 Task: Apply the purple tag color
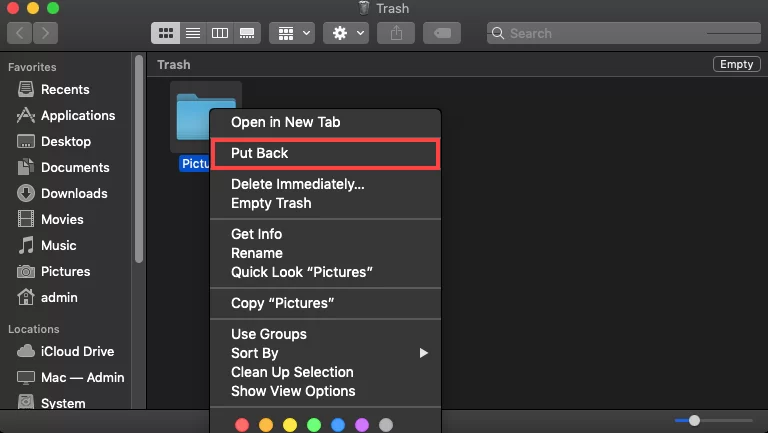click(x=362, y=425)
